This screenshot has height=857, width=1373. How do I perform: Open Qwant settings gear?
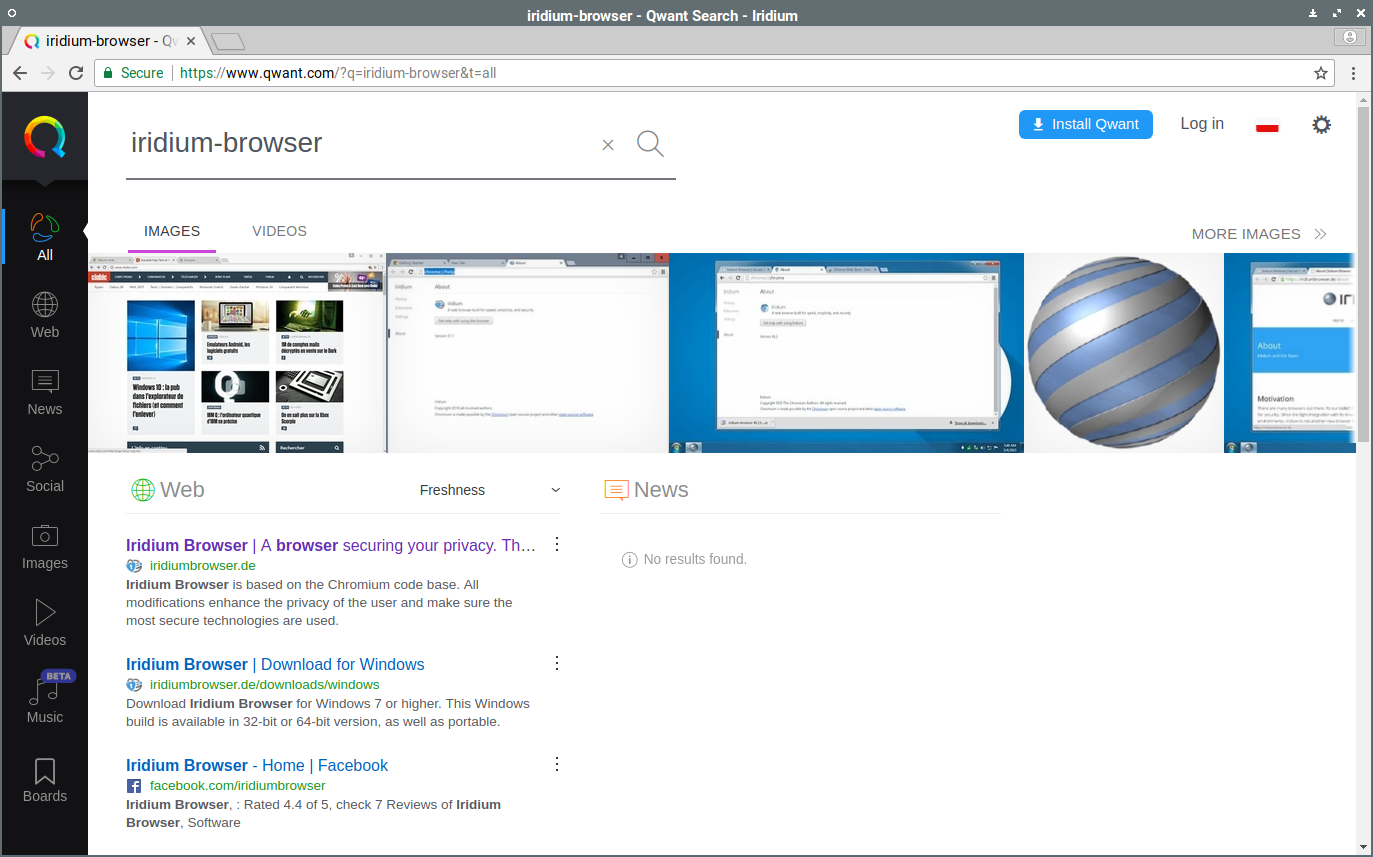pyautogui.click(x=1322, y=124)
